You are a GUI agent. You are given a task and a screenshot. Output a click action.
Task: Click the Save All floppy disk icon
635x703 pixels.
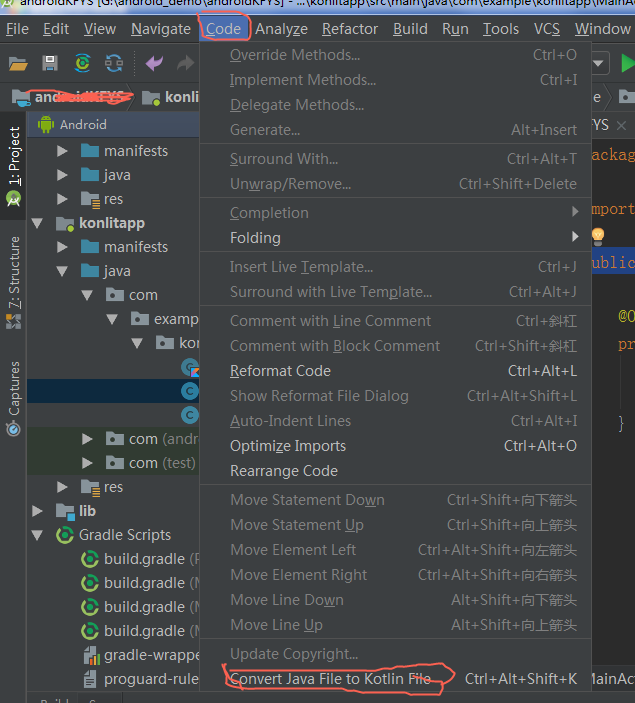(x=50, y=63)
